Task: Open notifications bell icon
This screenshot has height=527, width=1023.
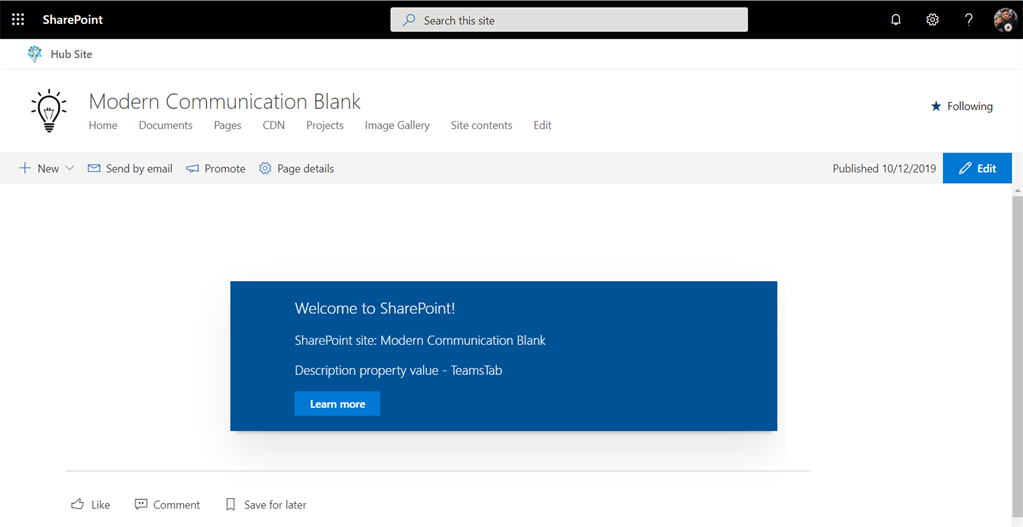Action: [896, 20]
